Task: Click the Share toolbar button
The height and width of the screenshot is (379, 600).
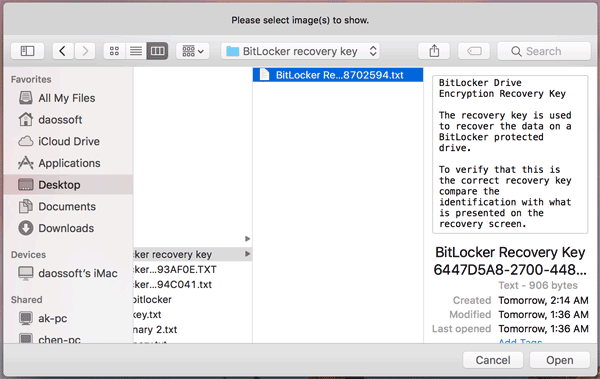Action: pyautogui.click(x=434, y=51)
